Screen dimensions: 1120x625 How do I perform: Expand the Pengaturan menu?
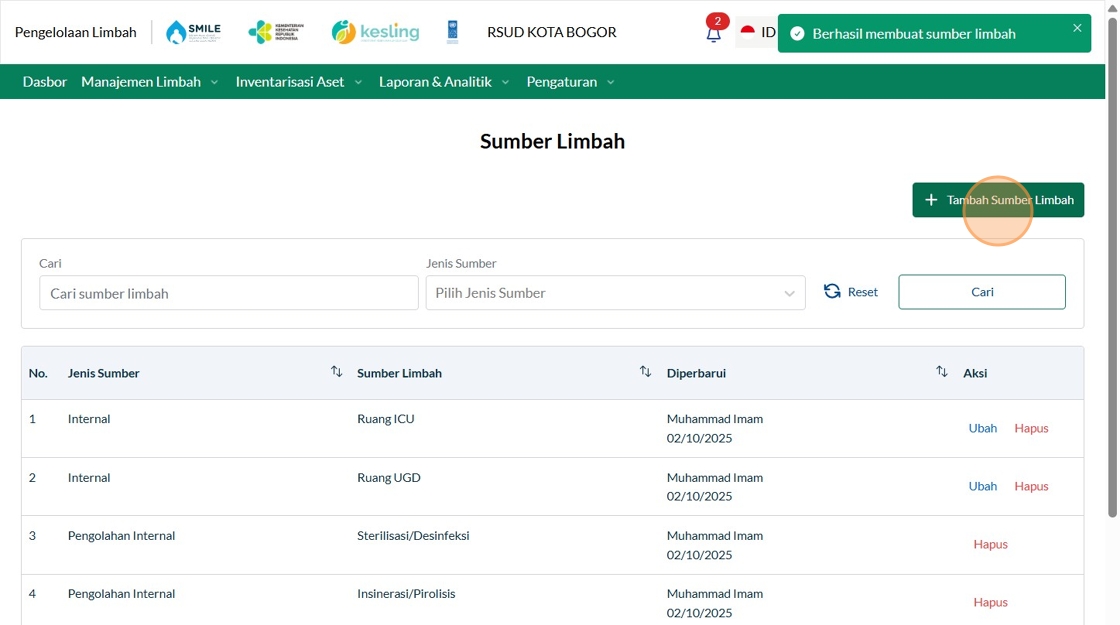tap(570, 81)
